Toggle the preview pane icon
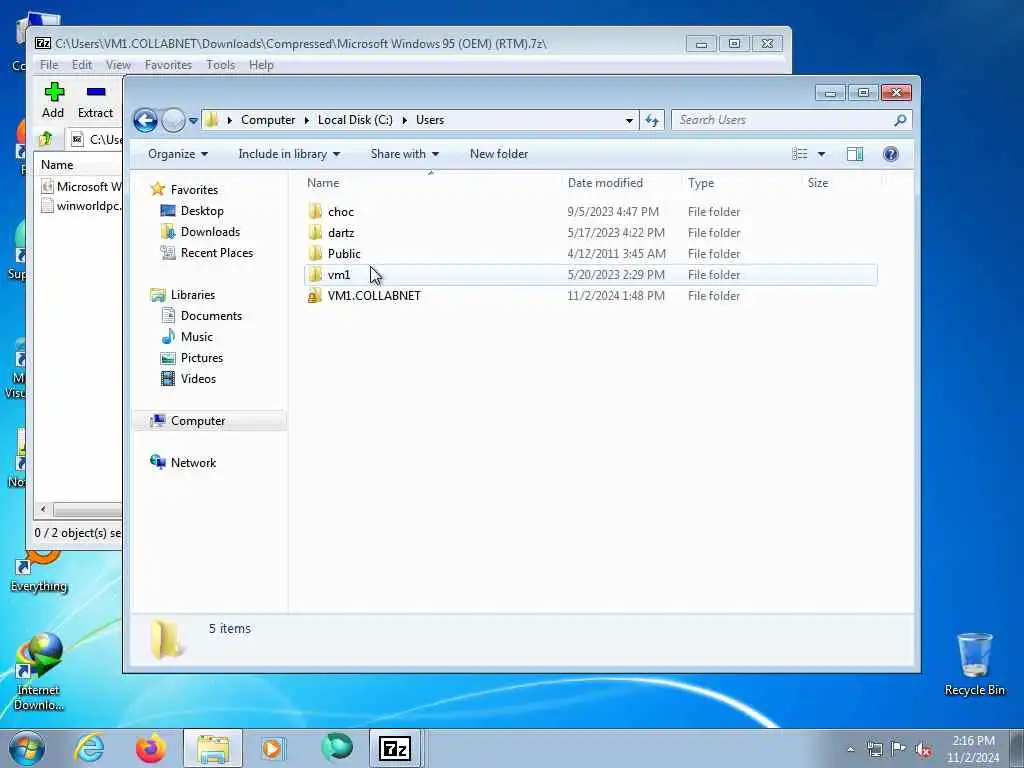 855,154
